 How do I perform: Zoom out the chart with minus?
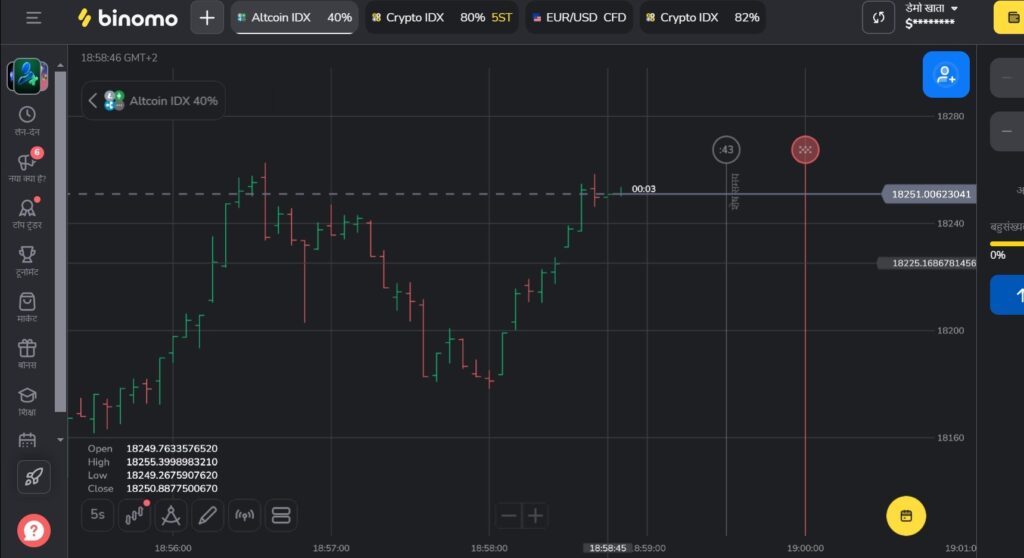tap(508, 516)
